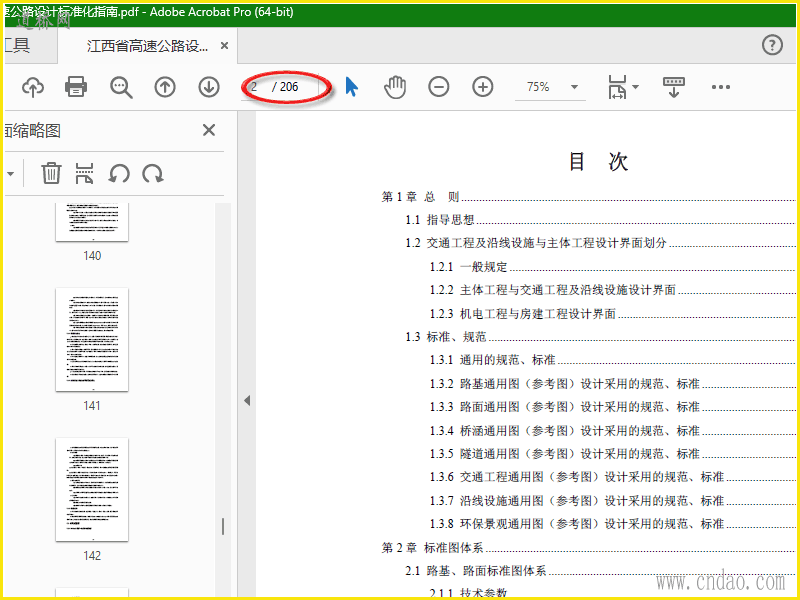
Task: Select the arrow selection tool
Action: click(x=352, y=87)
